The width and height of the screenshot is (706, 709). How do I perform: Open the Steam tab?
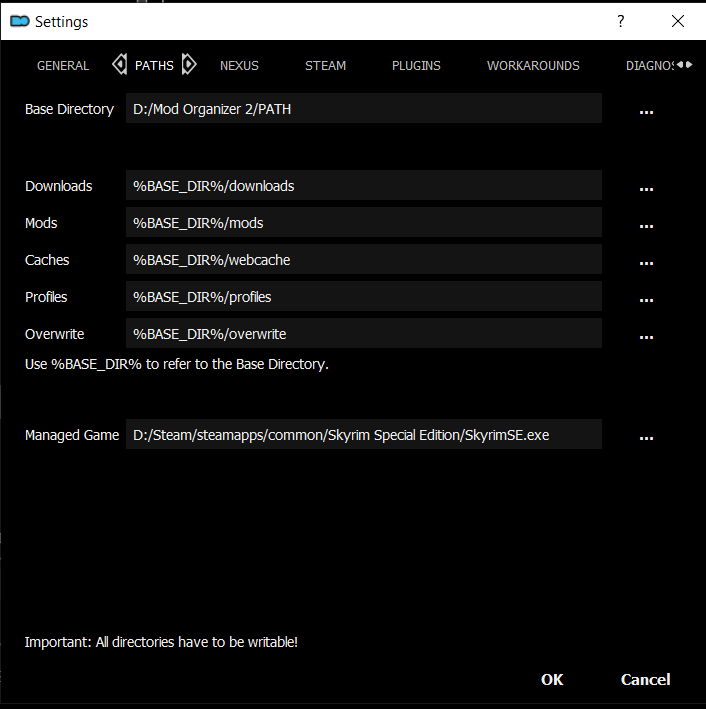pyautogui.click(x=325, y=66)
